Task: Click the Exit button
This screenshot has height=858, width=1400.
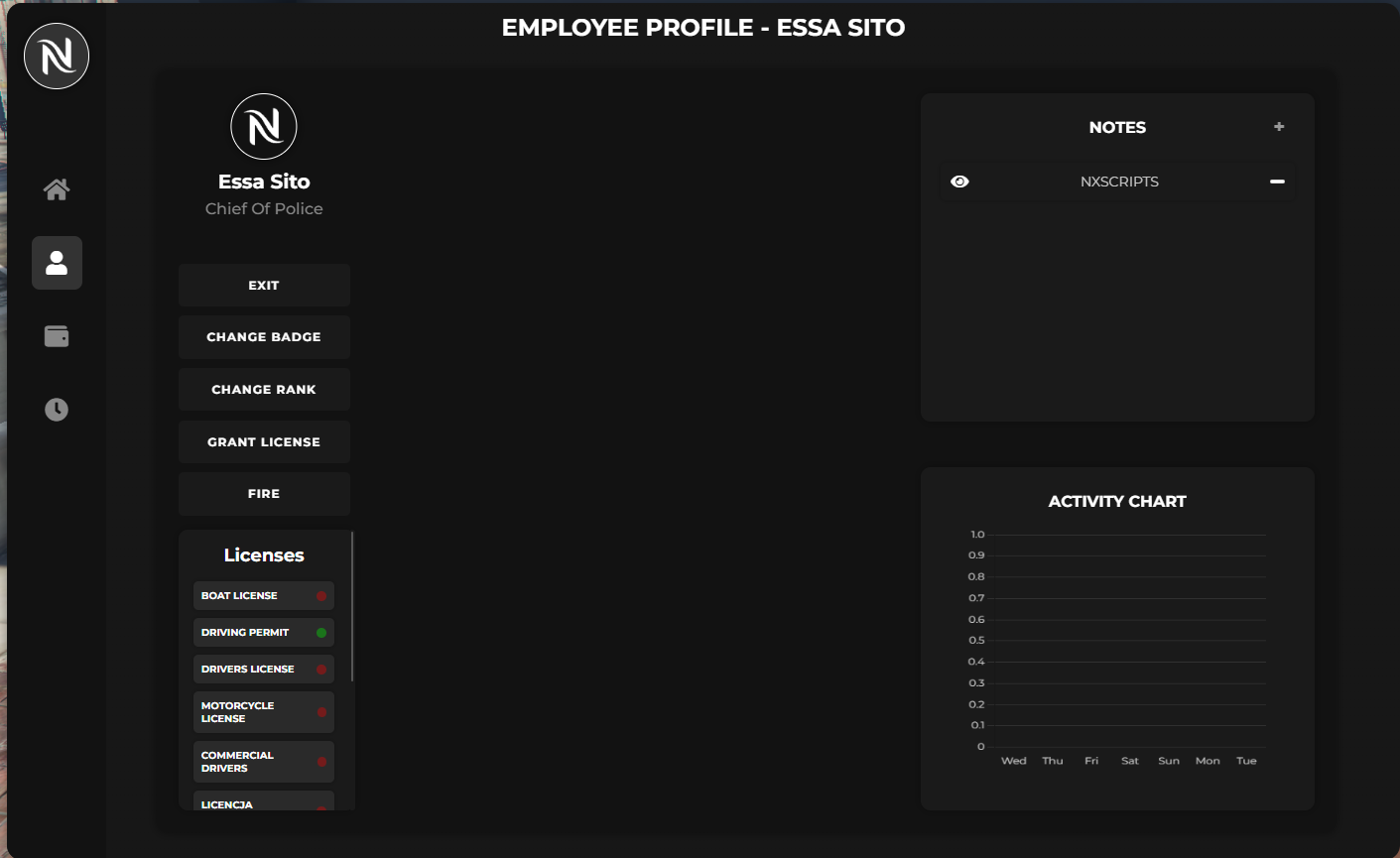Action: tap(264, 286)
